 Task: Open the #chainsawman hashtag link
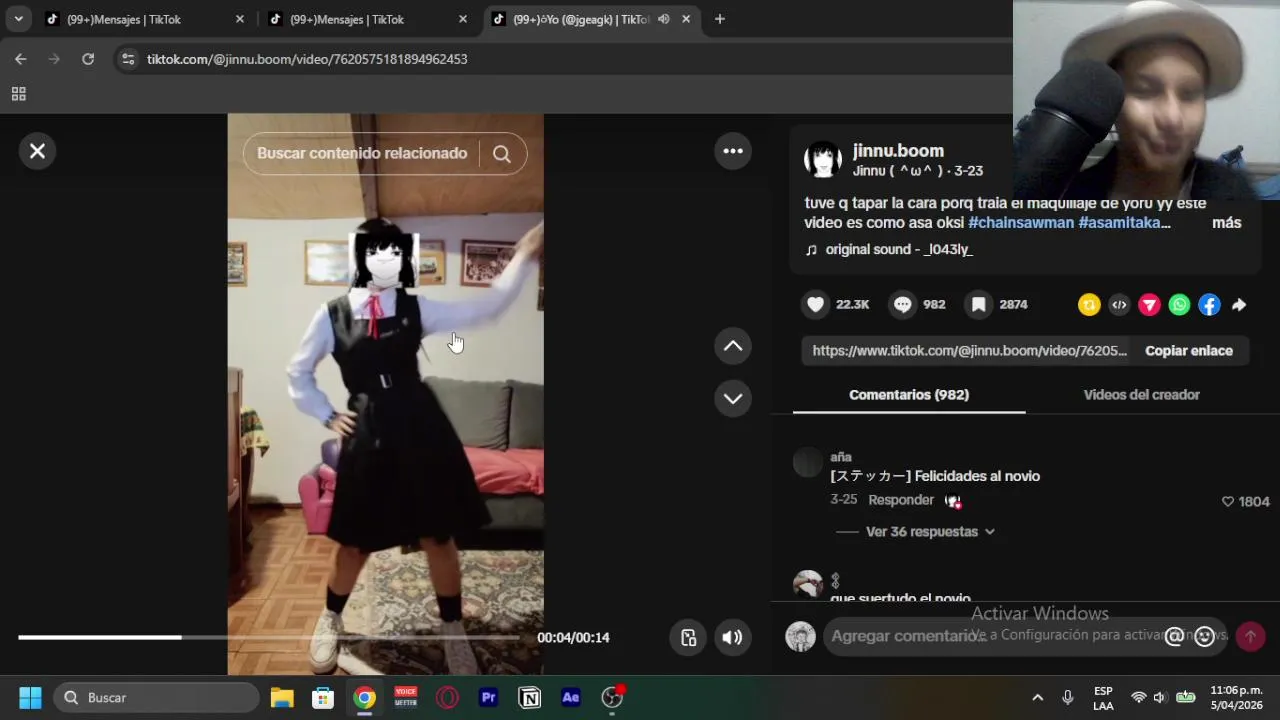coord(1021,223)
